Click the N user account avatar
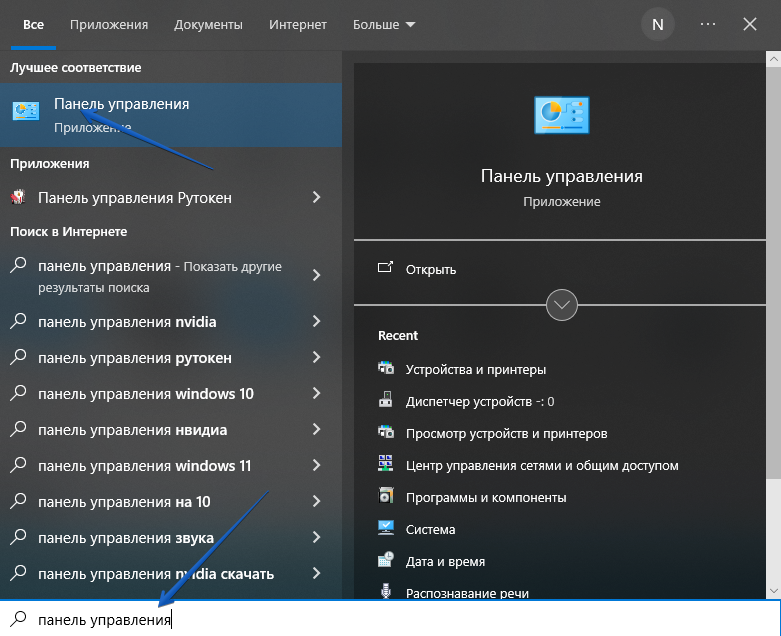 pyautogui.click(x=657, y=24)
